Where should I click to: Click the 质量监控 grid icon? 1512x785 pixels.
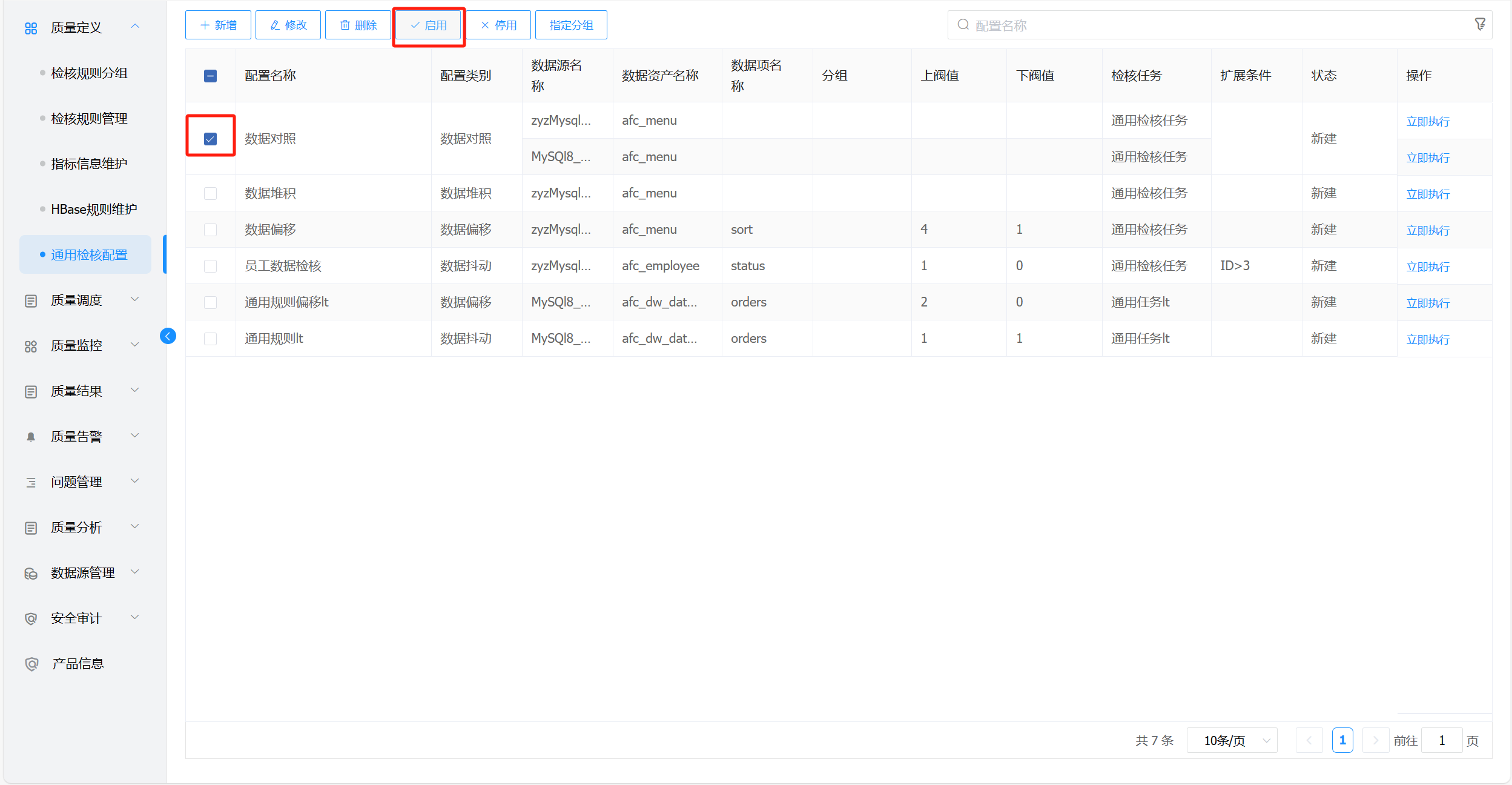click(x=31, y=346)
